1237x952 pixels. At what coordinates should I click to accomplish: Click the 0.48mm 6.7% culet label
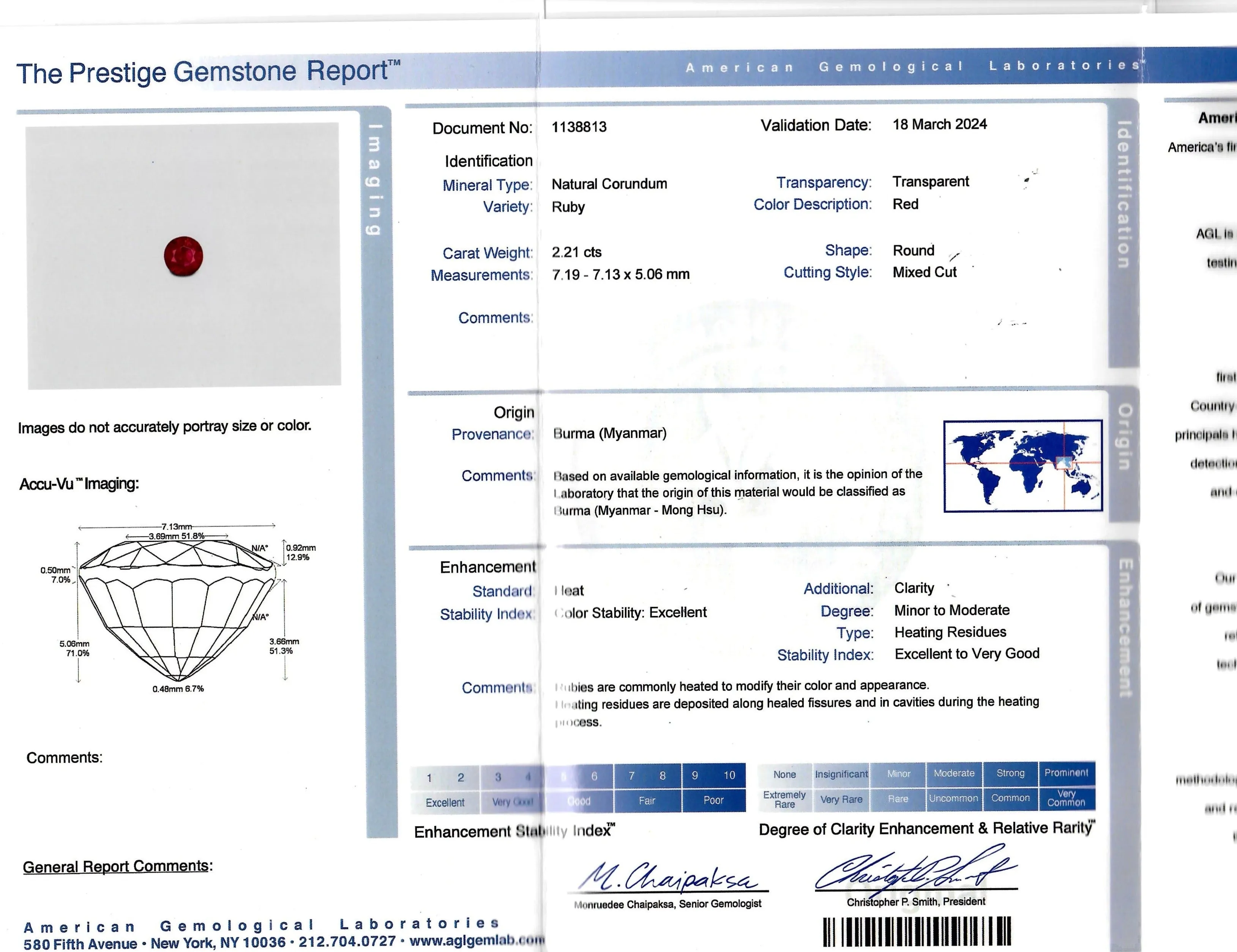point(178,689)
